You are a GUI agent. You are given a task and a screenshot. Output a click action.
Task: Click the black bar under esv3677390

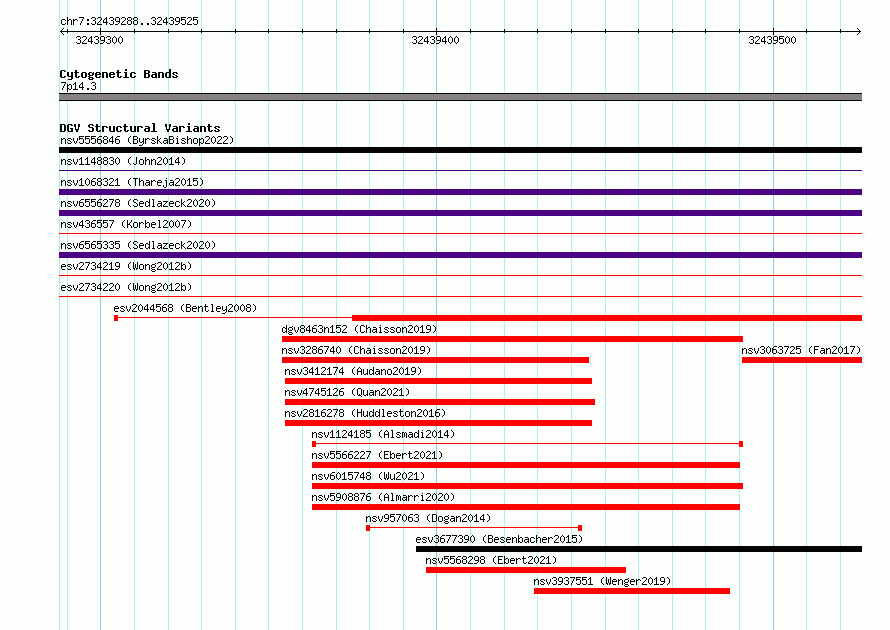tap(639, 549)
